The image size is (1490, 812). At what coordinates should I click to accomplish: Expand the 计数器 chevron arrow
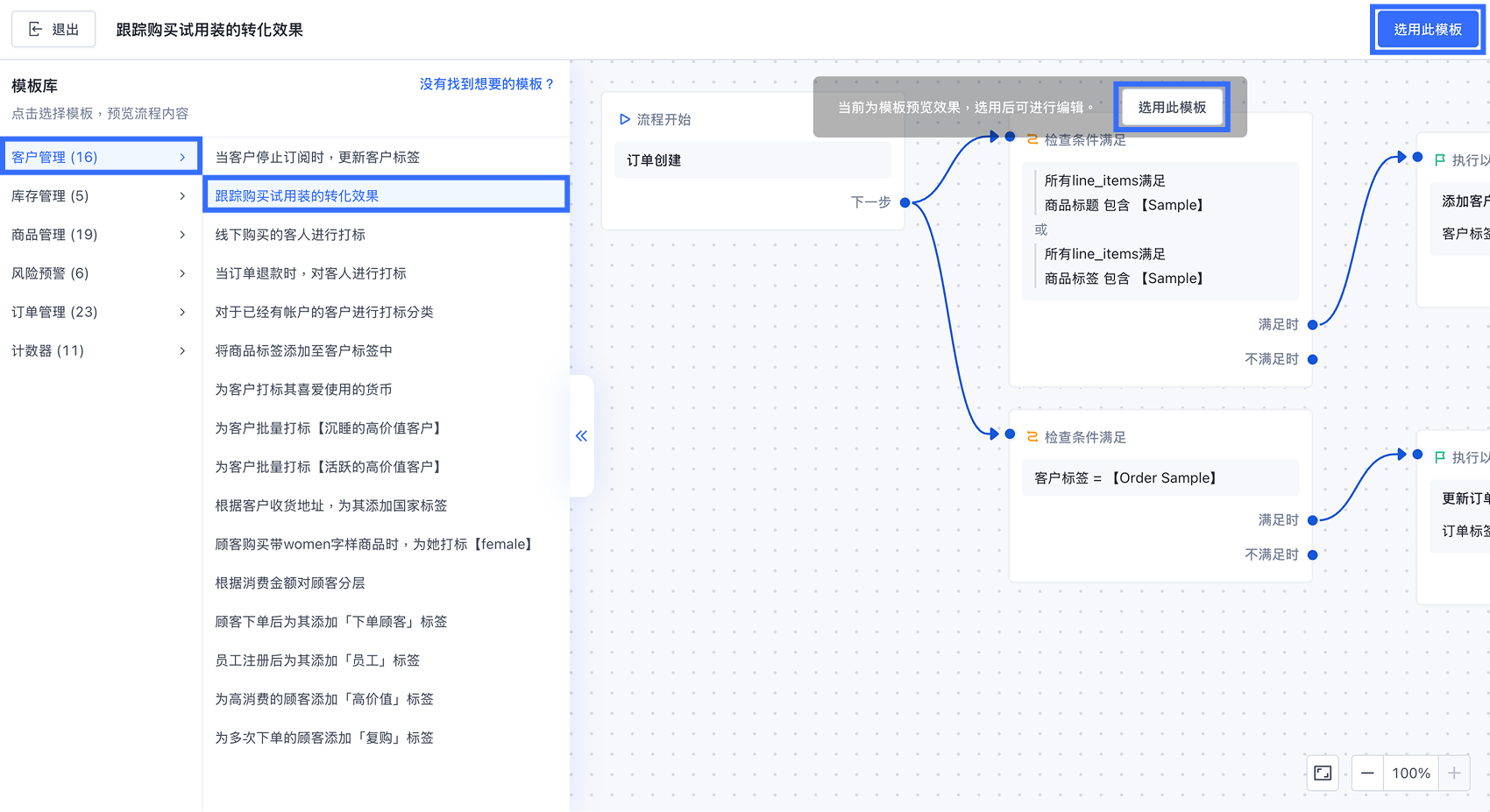click(x=182, y=351)
